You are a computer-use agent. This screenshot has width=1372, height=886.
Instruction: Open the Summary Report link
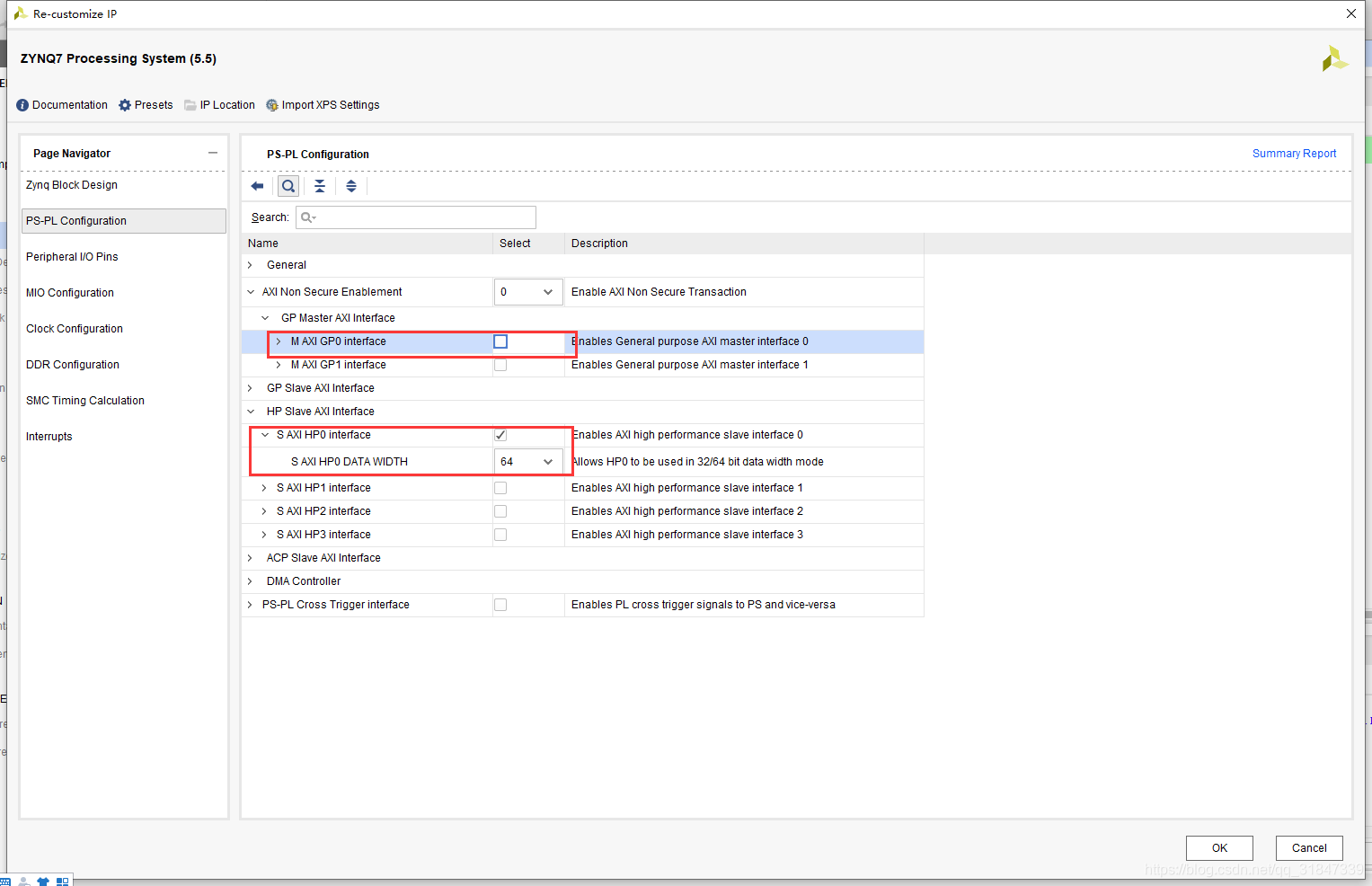point(1294,154)
